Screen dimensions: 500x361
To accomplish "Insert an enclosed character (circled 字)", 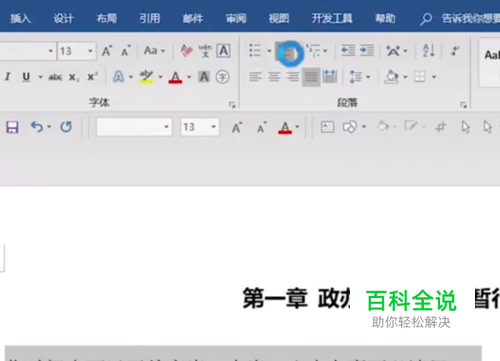I will [222, 77].
